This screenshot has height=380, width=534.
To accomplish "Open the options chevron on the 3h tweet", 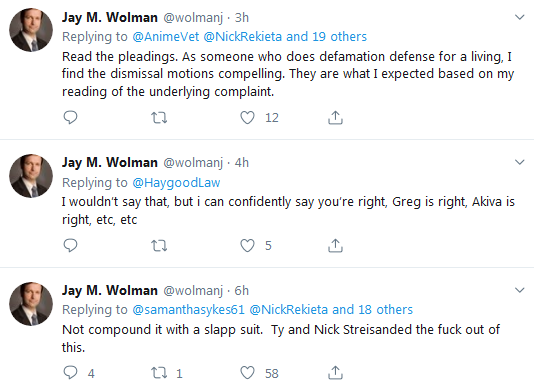I will point(519,17).
